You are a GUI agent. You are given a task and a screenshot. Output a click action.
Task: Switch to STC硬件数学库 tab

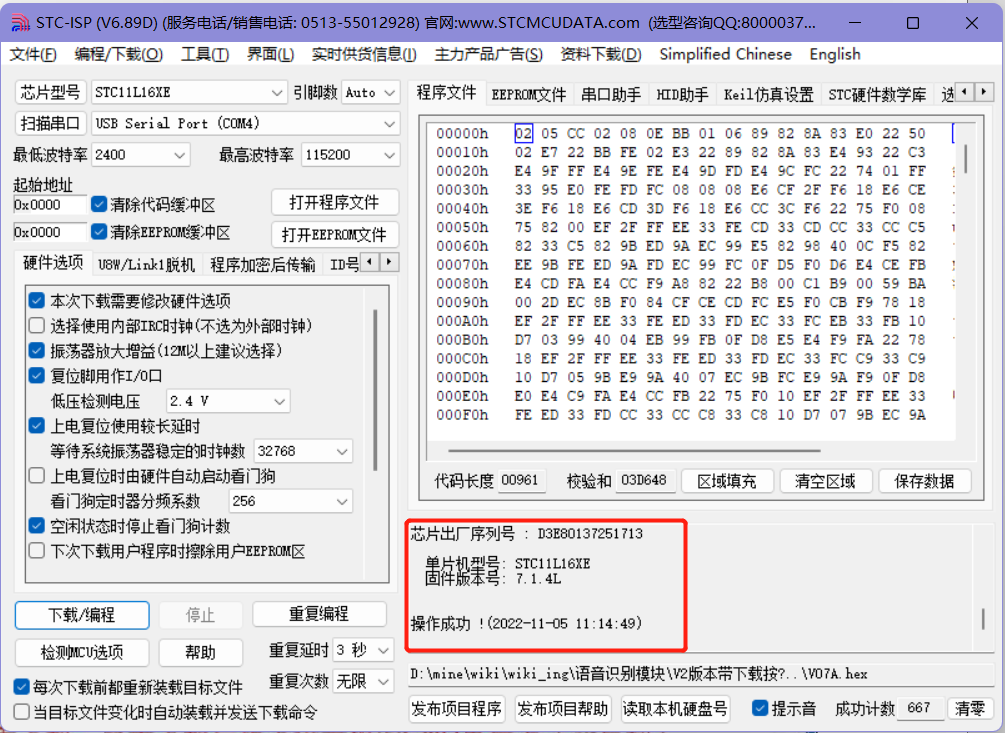pos(877,95)
